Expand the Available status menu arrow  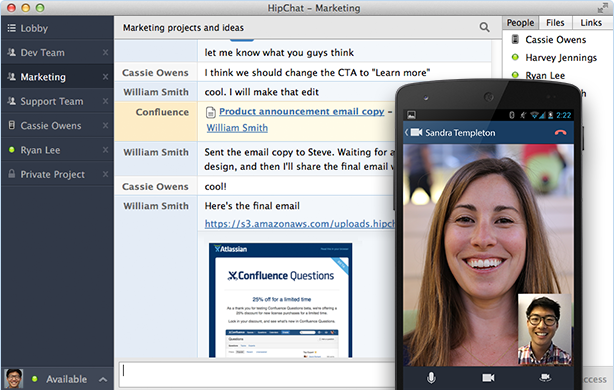tap(103, 379)
